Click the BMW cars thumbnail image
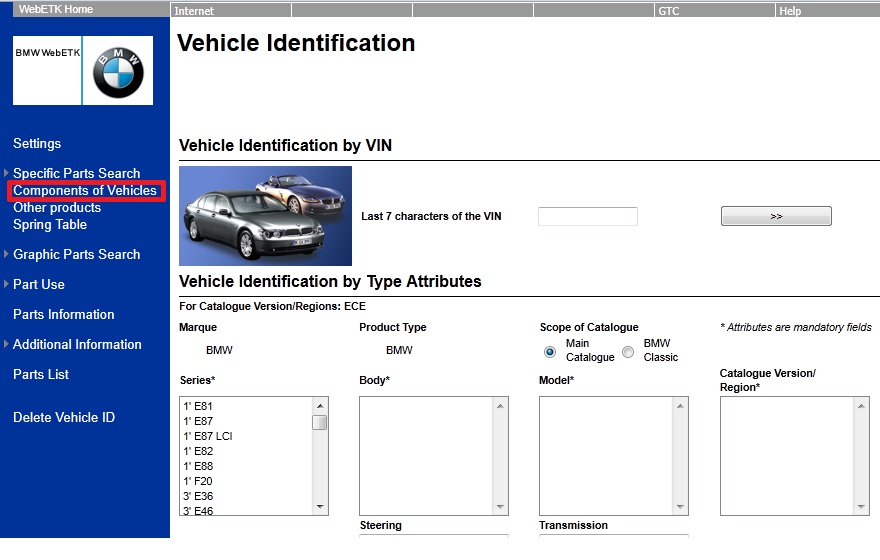Viewport: 880px width, 560px height. (x=265, y=216)
